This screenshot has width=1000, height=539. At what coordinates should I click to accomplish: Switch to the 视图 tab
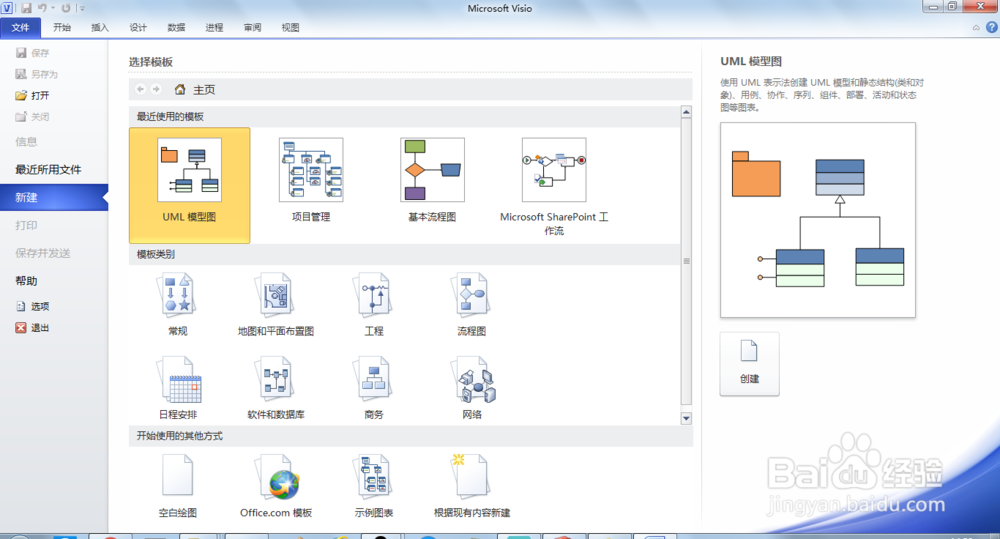[x=290, y=27]
